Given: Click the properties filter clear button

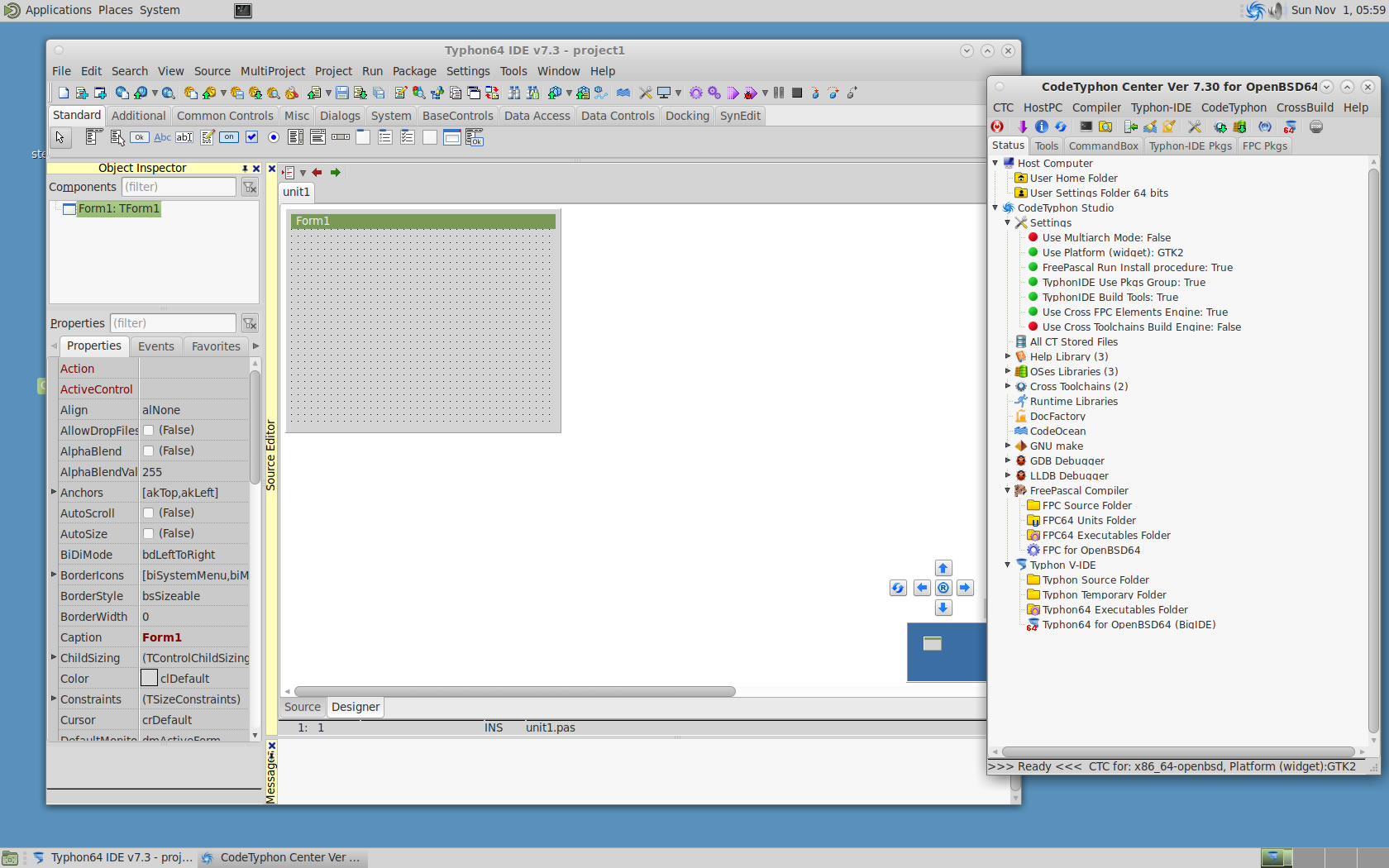Looking at the screenshot, I should point(250,323).
